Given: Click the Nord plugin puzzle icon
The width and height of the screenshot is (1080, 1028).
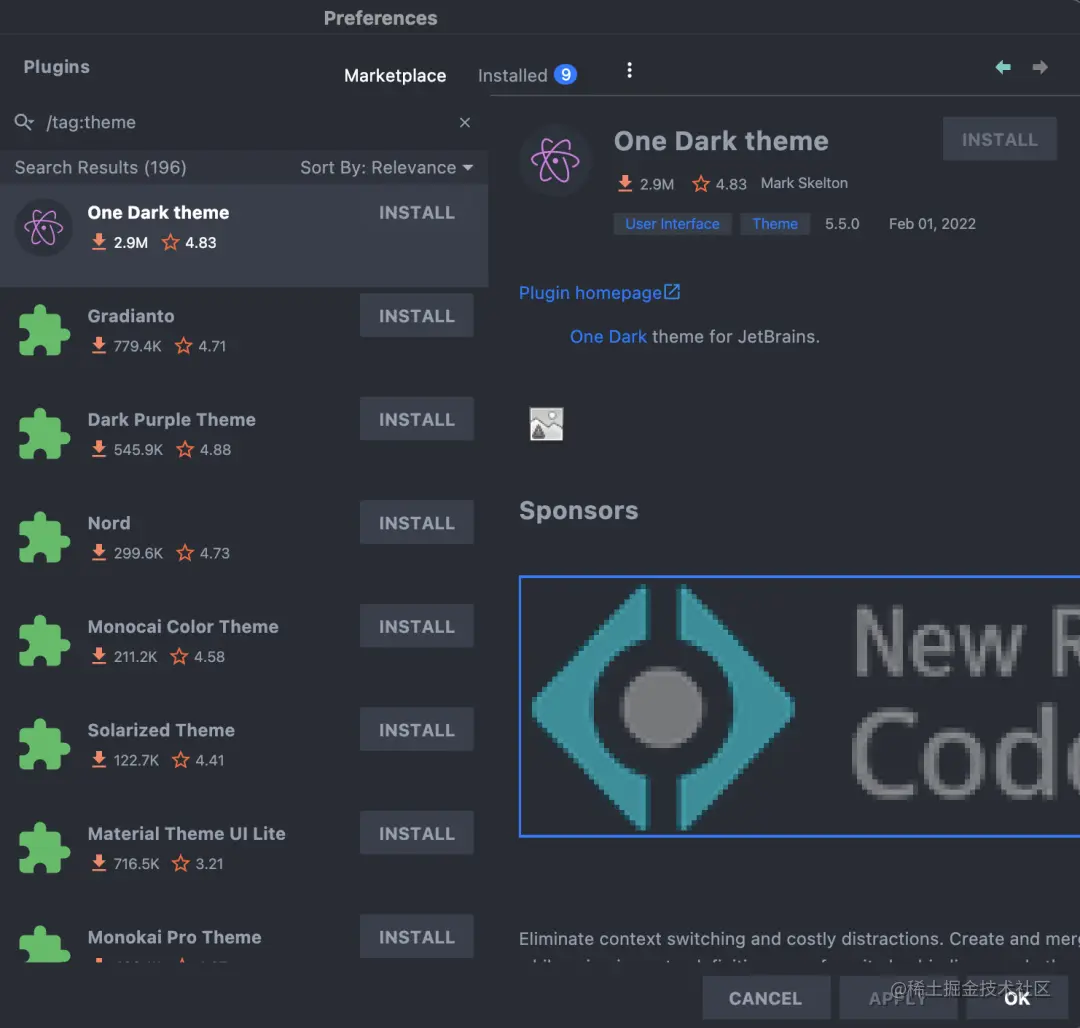Looking at the screenshot, I should pyautogui.click(x=44, y=537).
